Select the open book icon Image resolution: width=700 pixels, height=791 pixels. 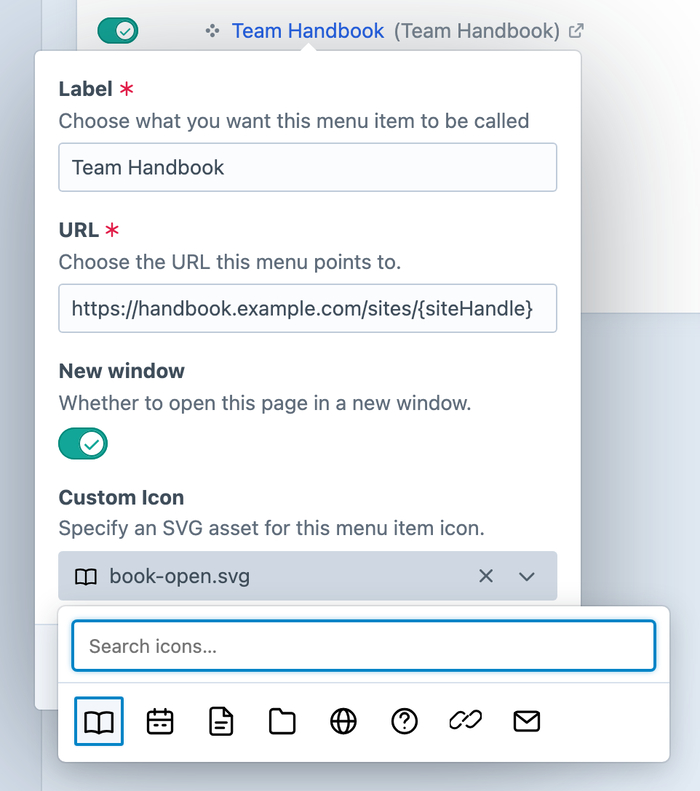[x=99, y=721]
